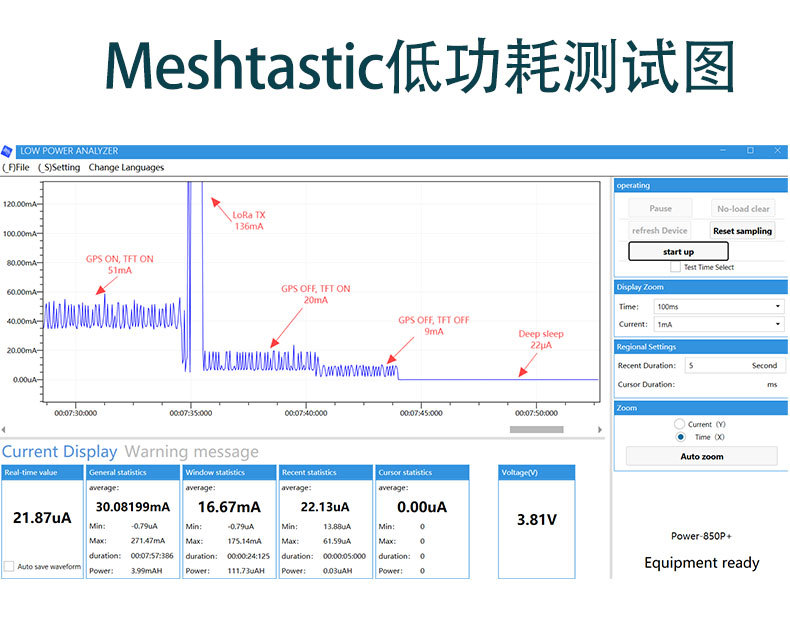The width and height of the screenshot is (790, 628).
Task: Click the Reset sampling button
Action: [x=742, y=231]
